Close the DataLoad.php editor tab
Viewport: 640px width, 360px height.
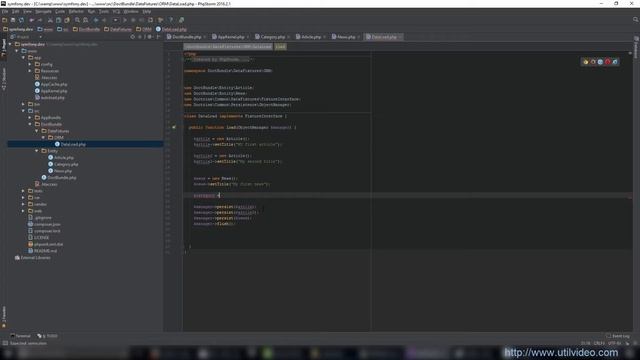(x=400, y=37)
